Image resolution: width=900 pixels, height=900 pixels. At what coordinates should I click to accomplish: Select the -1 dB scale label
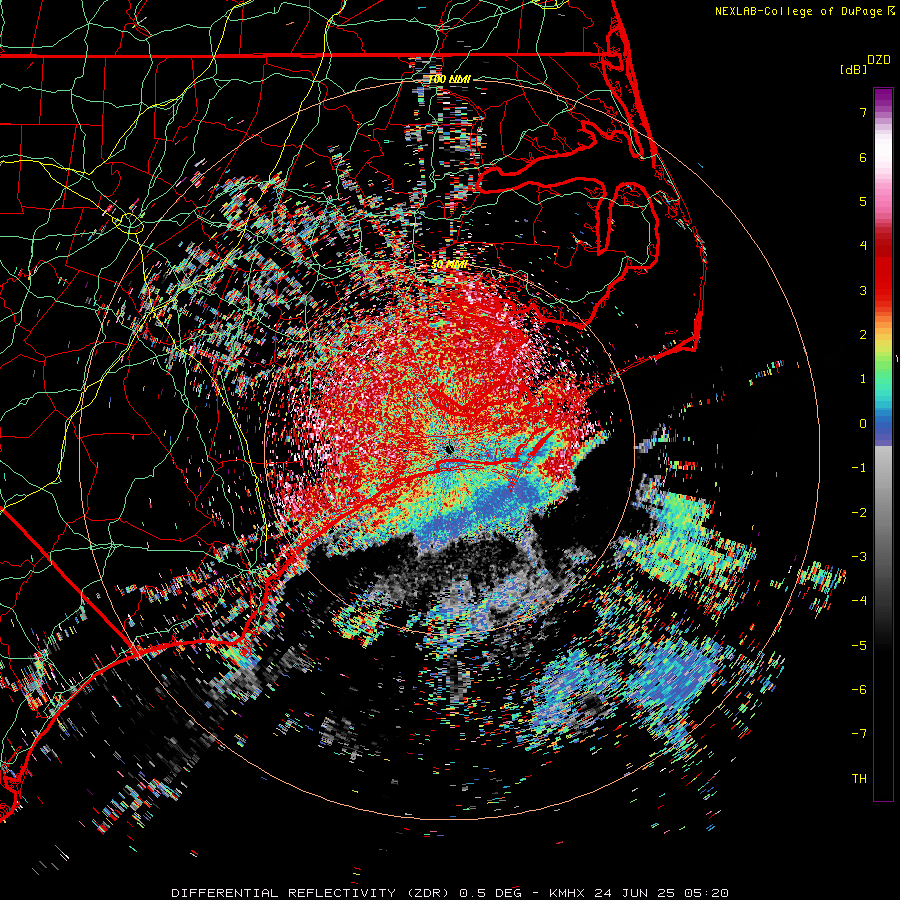click(x=859, y=468)
